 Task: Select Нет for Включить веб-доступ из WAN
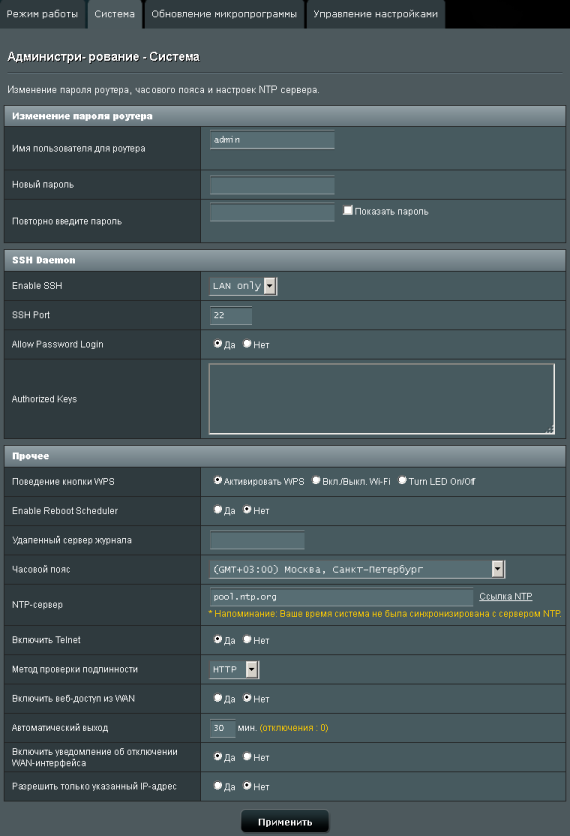pyautogui.click(x=247, y=698)
